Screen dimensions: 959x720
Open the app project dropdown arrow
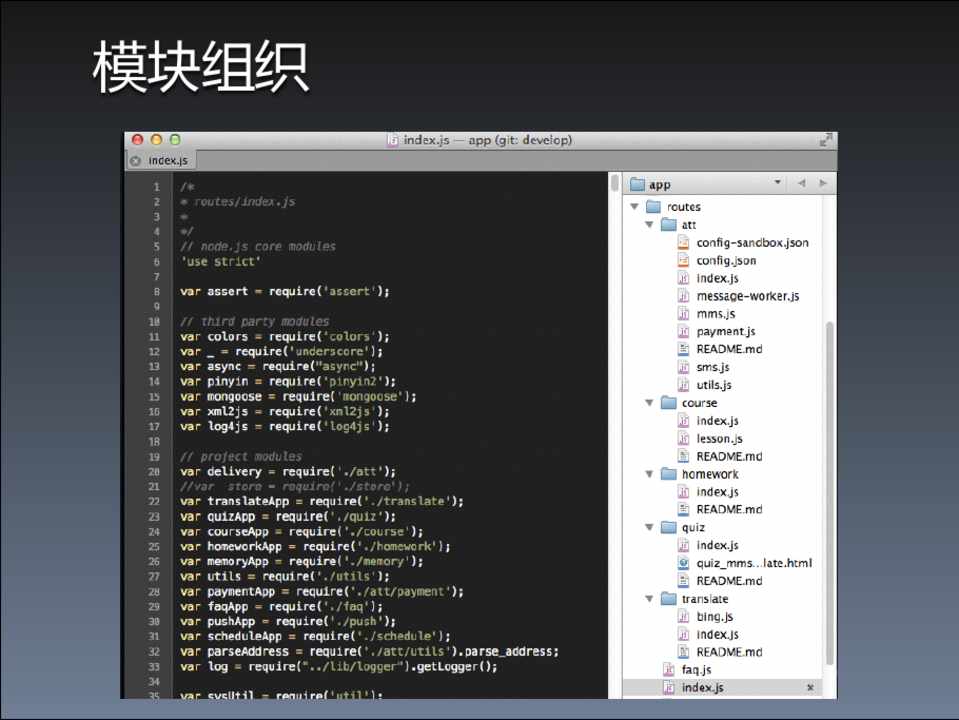point(778,183)
